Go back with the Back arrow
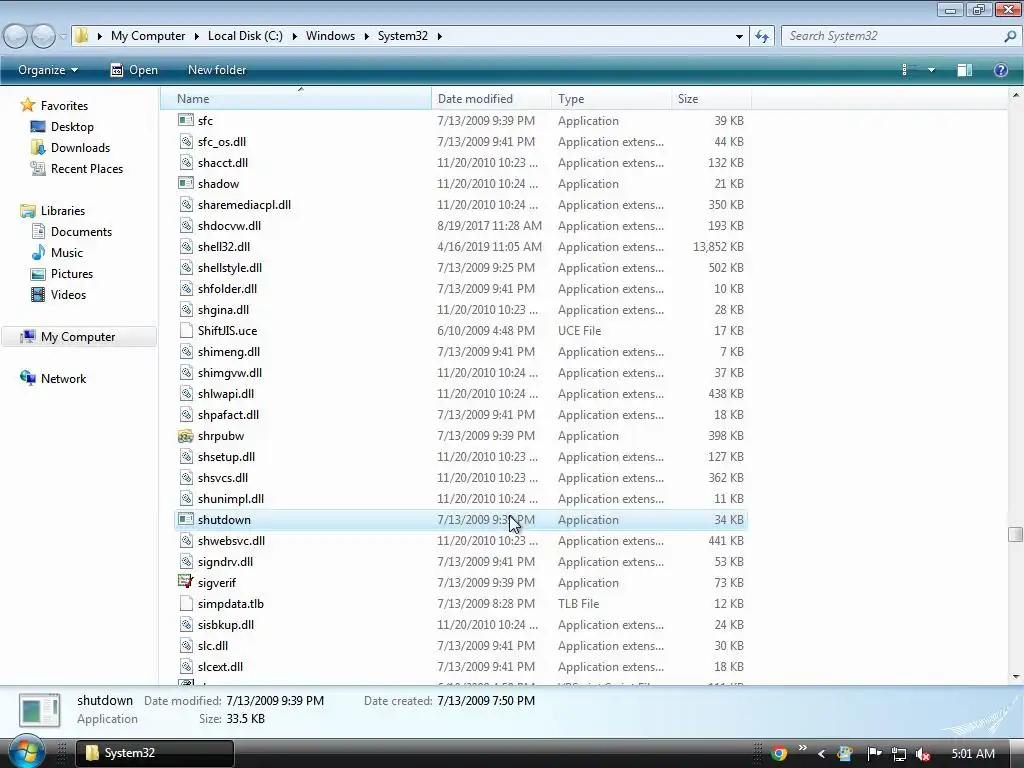This screenshot has width=1024, height=768. point(16,36)
